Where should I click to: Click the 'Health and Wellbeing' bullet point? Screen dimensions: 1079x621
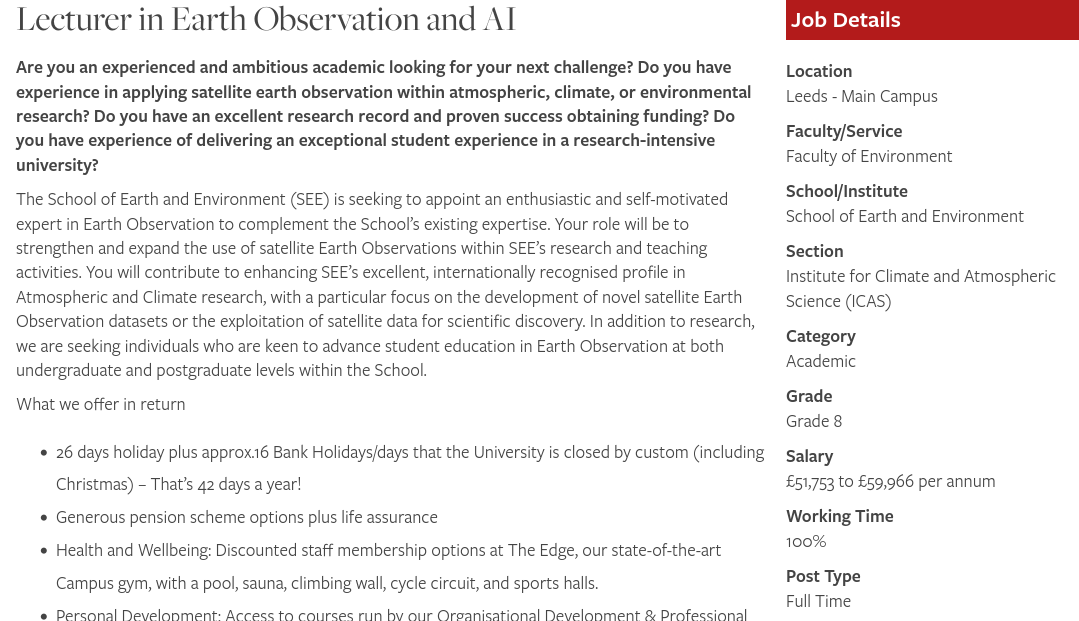click(388, 566)
